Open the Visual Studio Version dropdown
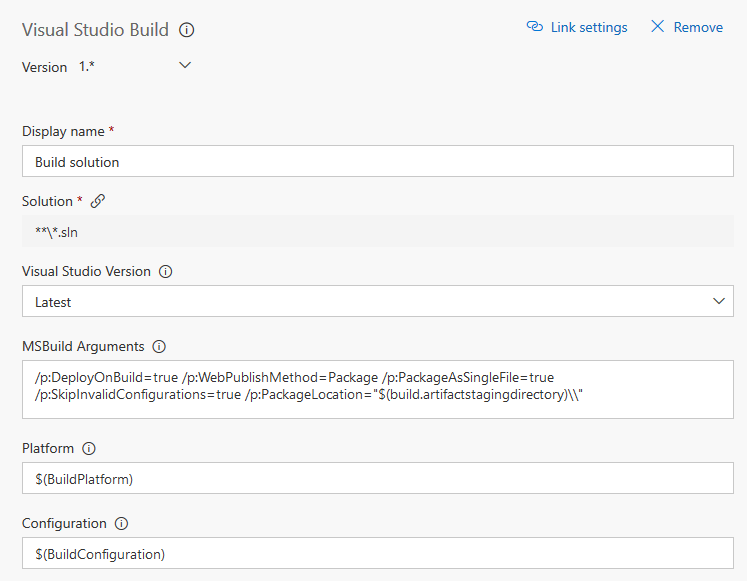This screenshot has width=747, height=581. coord(377,301)
